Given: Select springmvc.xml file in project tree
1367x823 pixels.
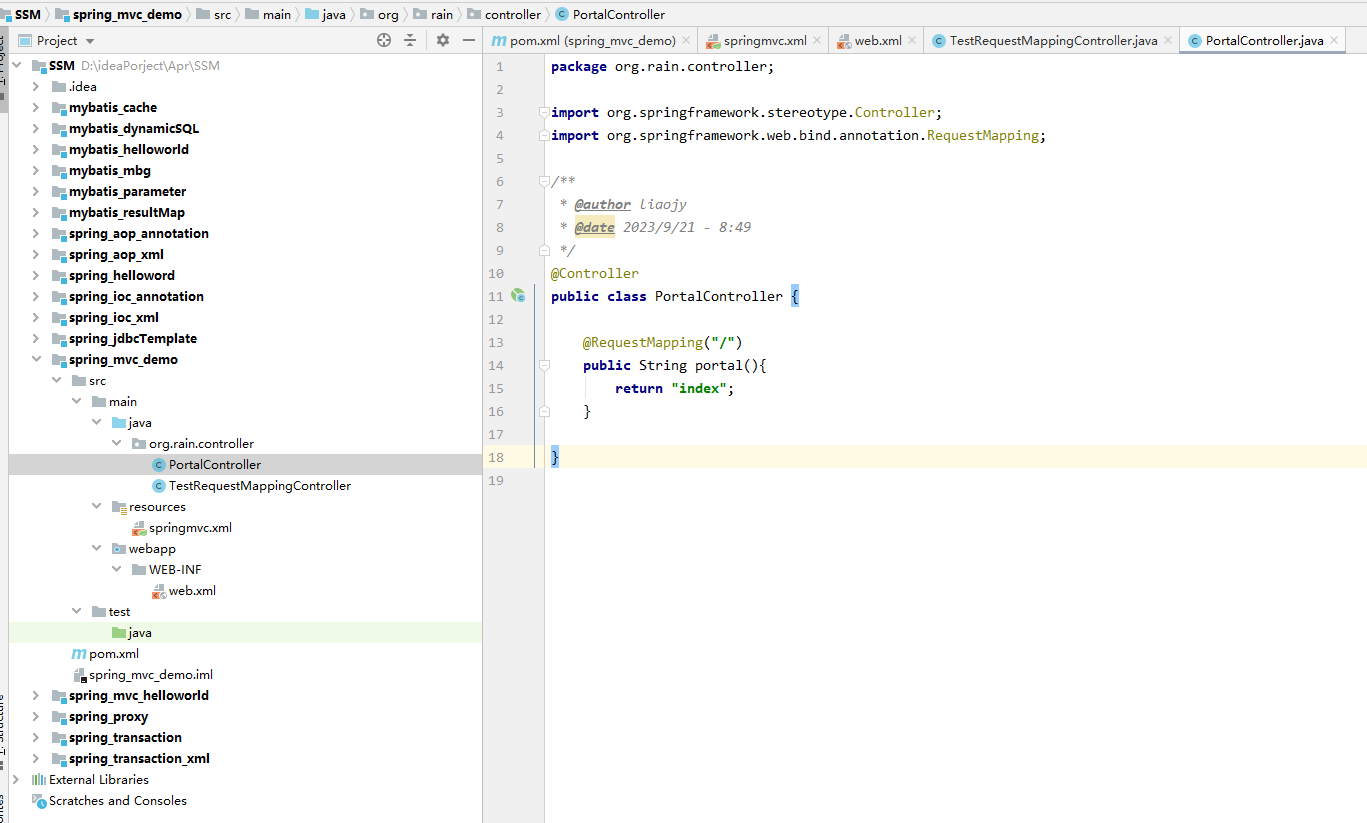Looking at the screenshot, I should click(x=190, y=527).
